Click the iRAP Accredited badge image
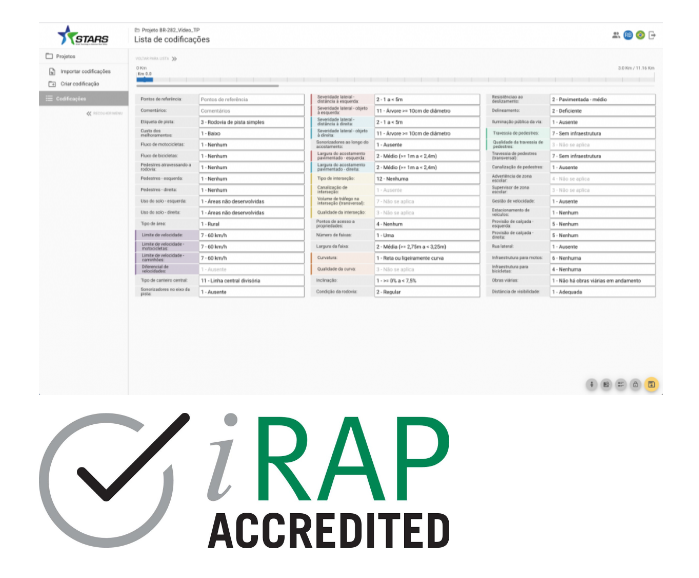 click(244, 480)
